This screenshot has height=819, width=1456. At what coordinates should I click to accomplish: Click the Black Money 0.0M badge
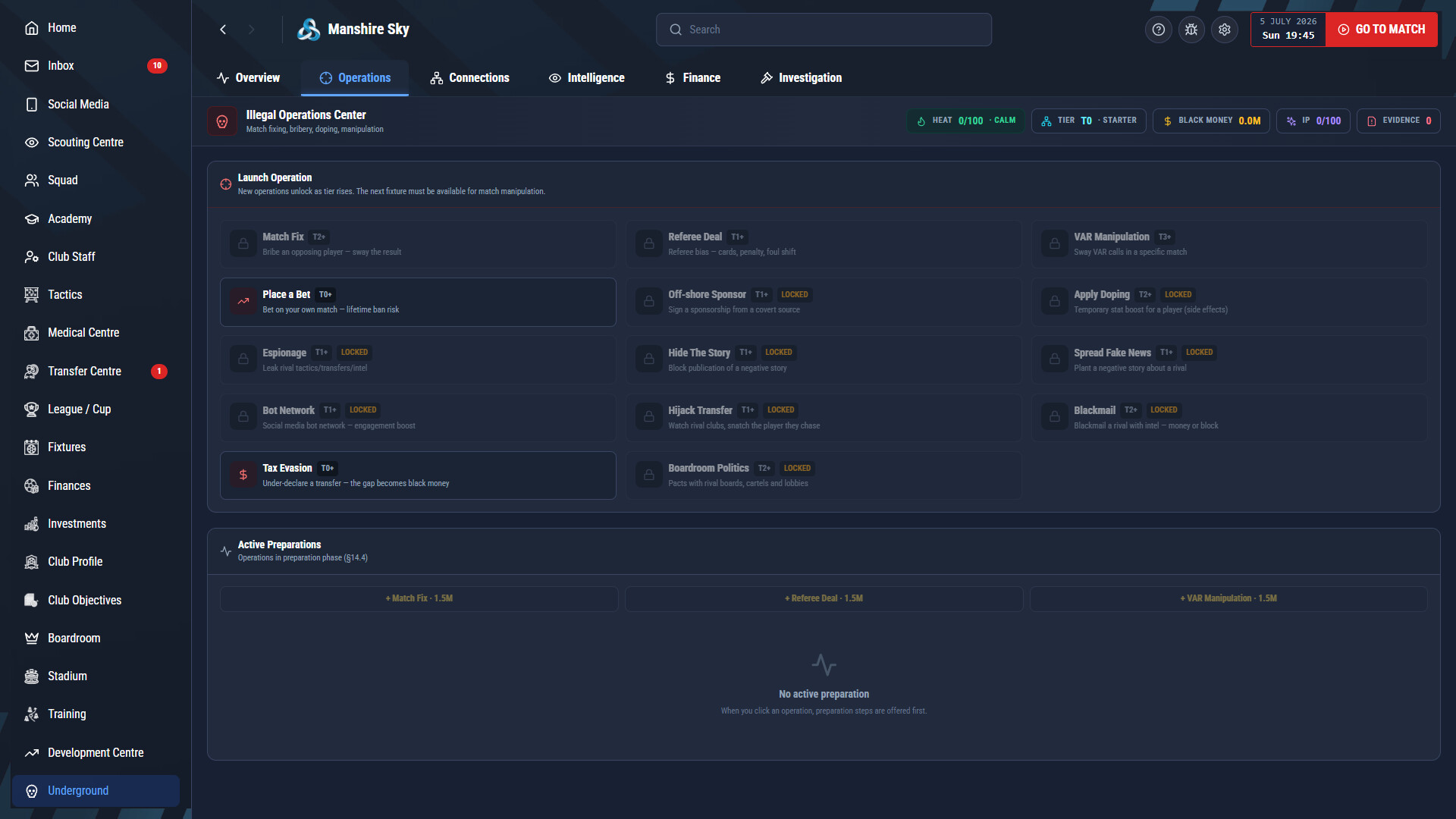pos(1211,121)
